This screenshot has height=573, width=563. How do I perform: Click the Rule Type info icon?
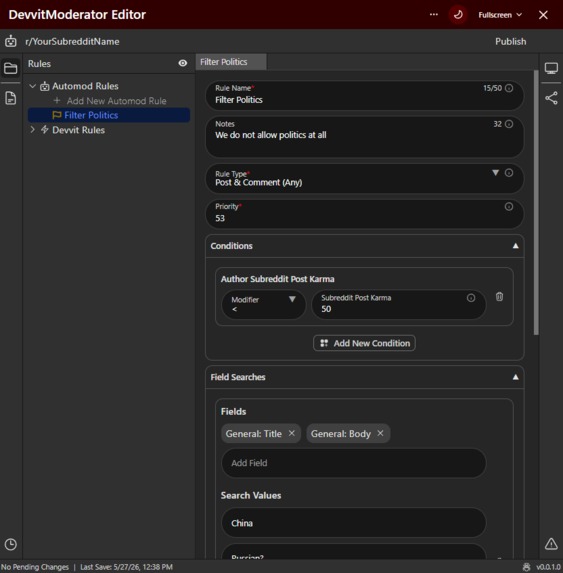pos(509,172)
